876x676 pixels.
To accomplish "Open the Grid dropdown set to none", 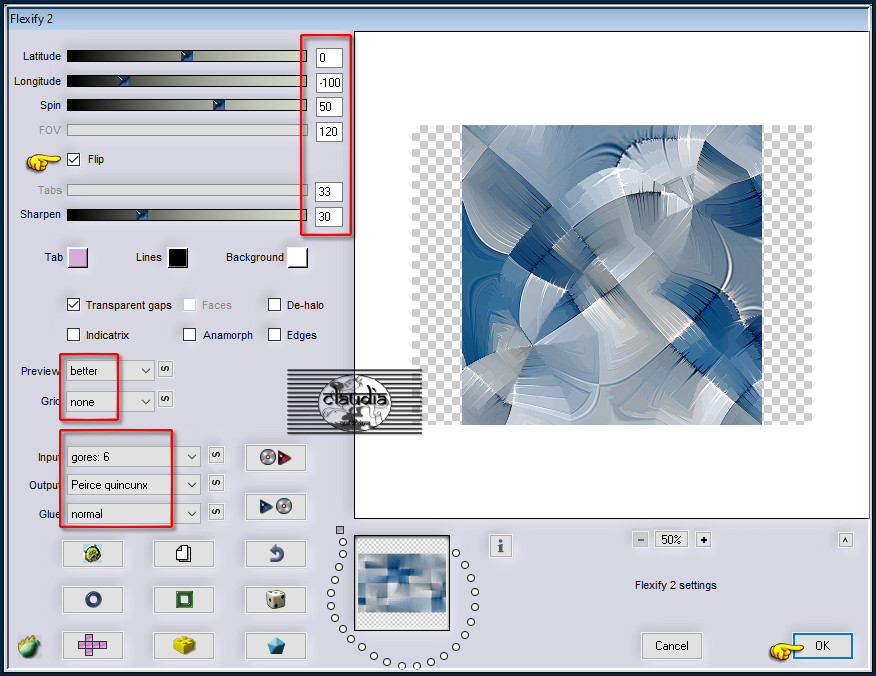I will pos(110,402).
